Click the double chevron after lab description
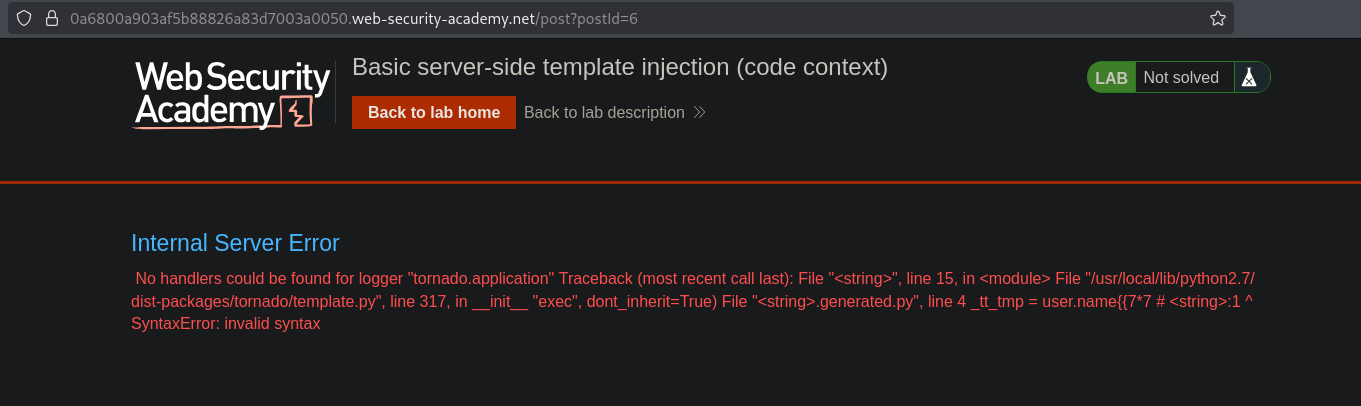The width and height of the screenshot is (1361, 406). 700,113
